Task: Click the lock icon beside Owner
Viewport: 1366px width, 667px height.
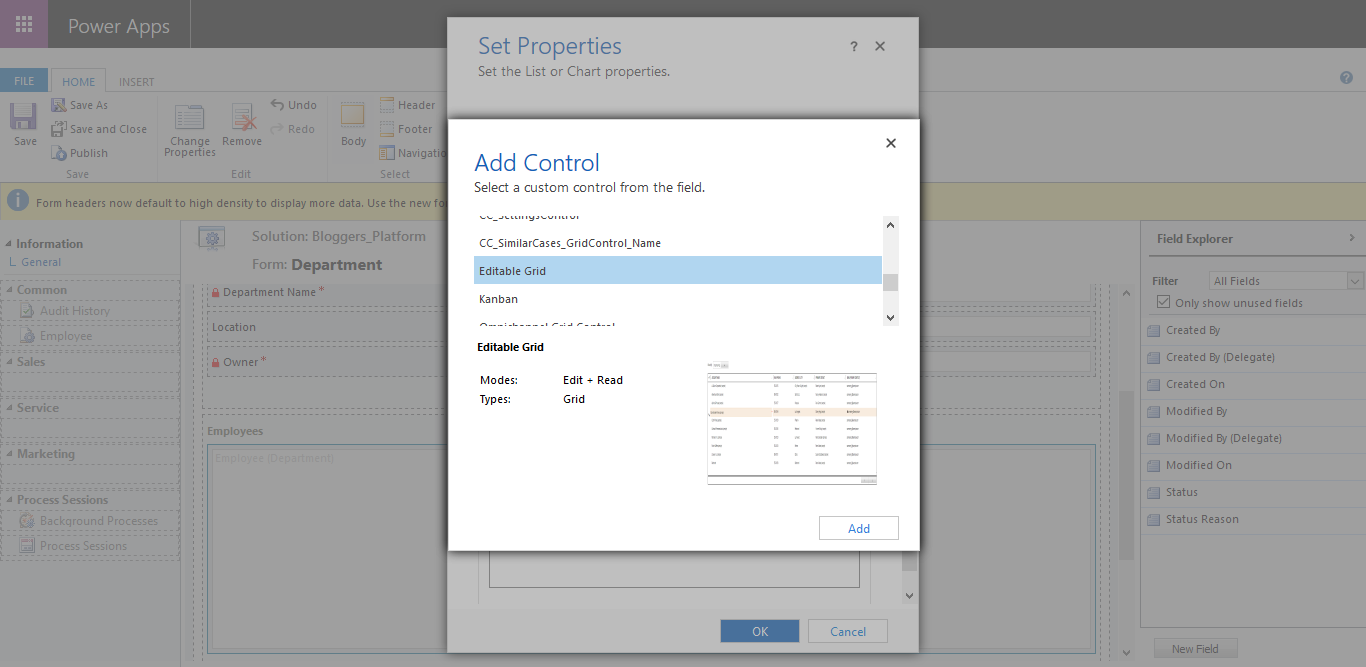Action: pos(215,362)
